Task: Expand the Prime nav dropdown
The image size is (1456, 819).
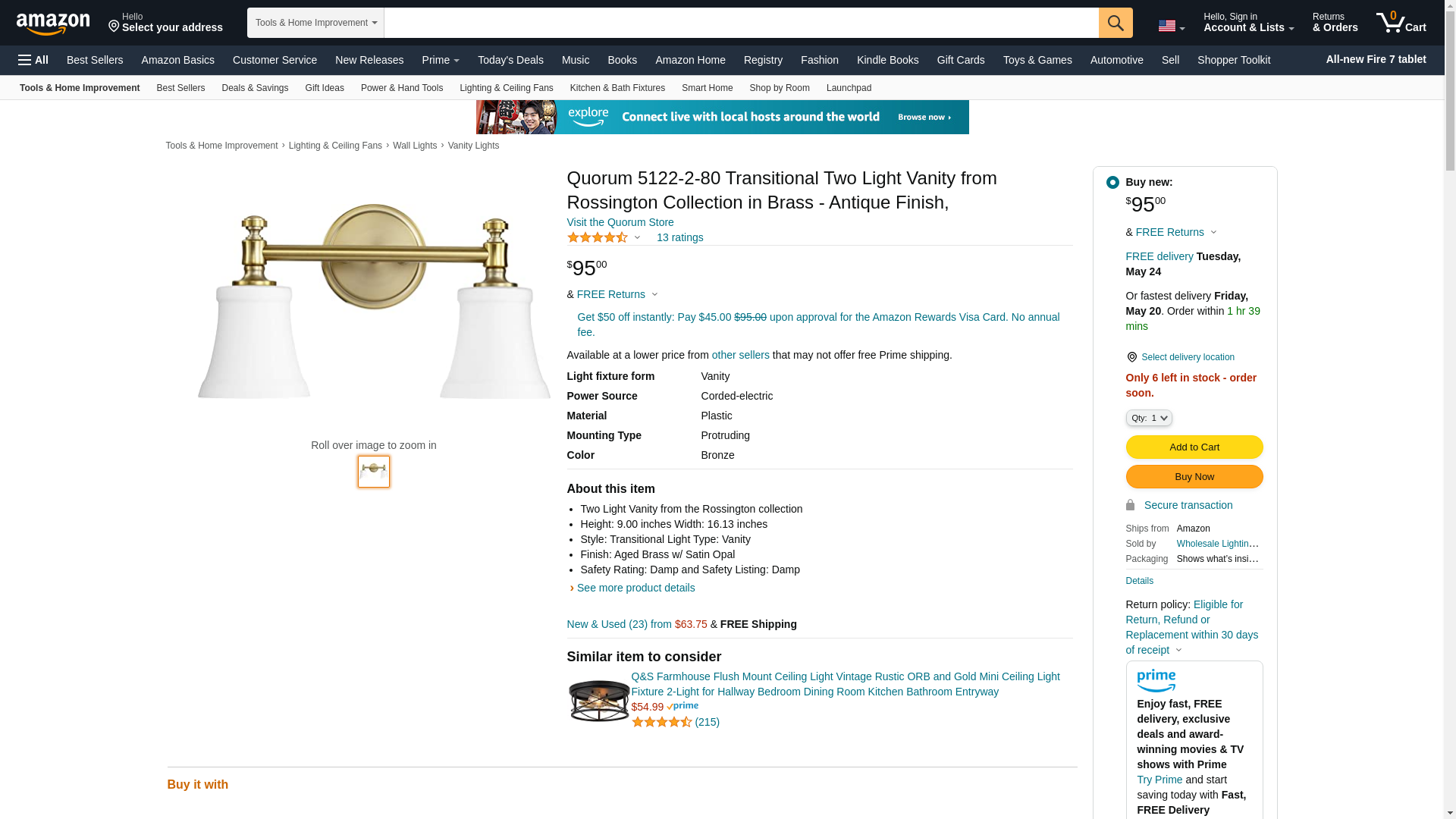Action: click(x=441, y=60)
